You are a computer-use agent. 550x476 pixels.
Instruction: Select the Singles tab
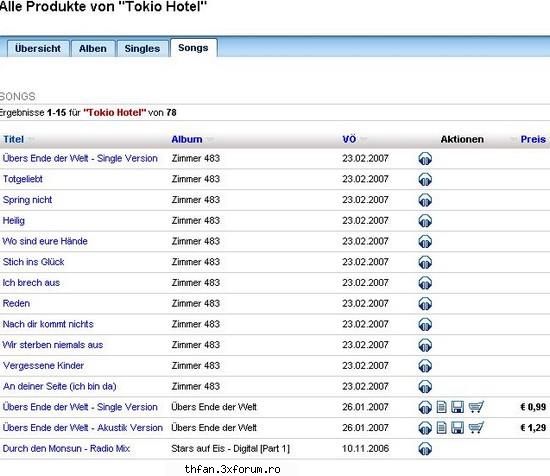[142, 48]
